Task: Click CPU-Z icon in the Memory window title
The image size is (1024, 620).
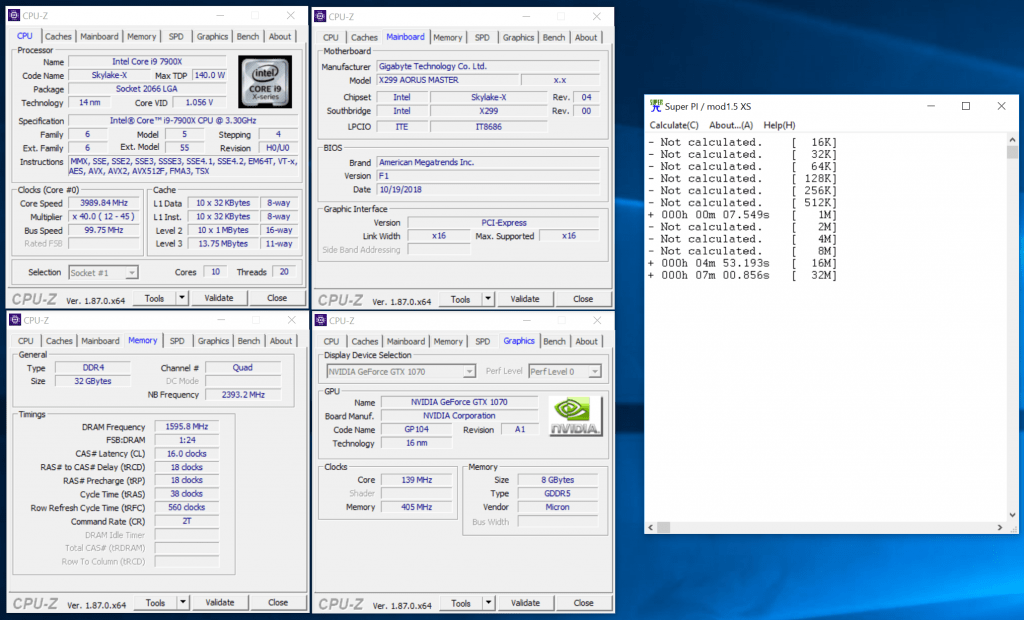Action: pyautogui.click(x=14, y=320)
